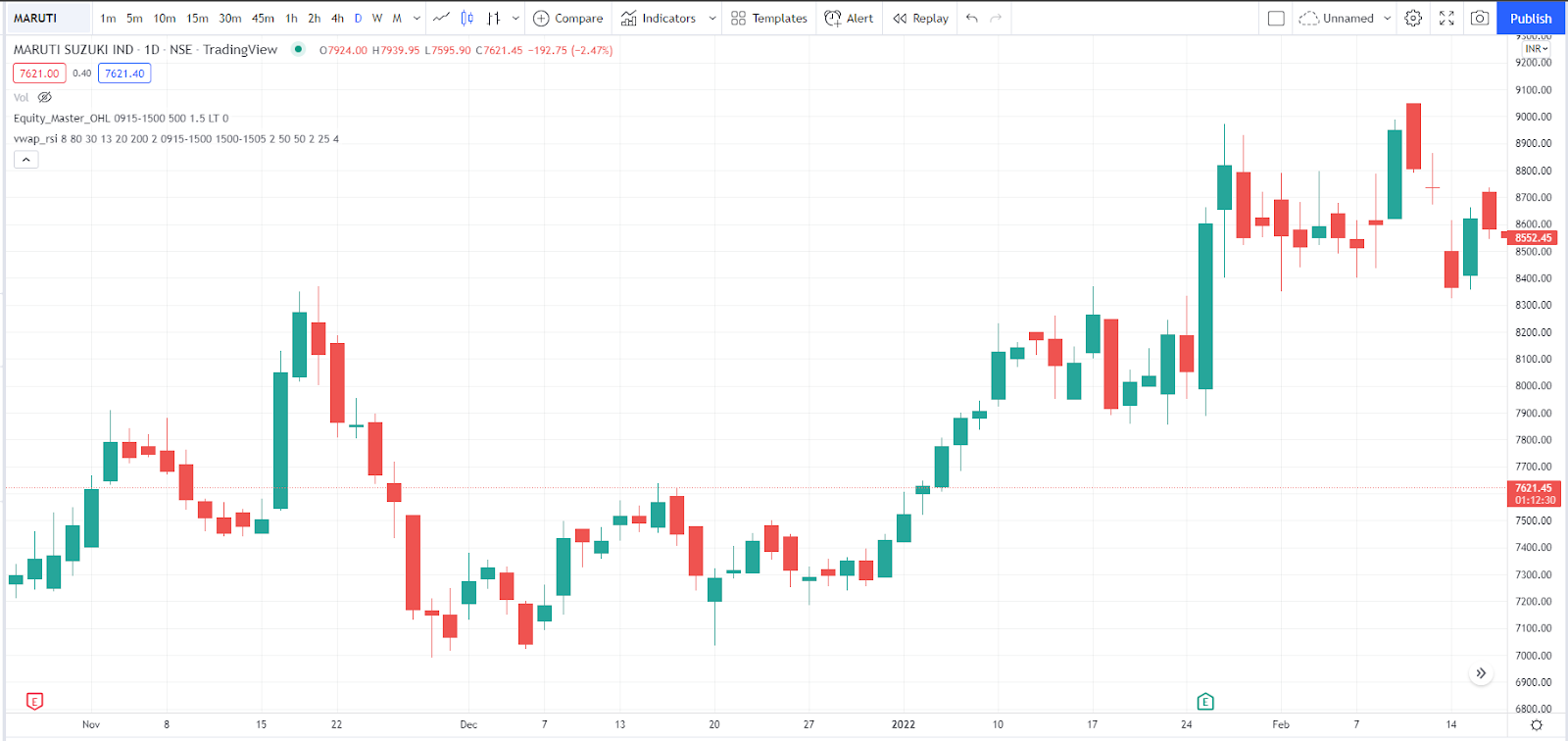Expand the favorite indicators dropdown arrow
This screenshot has width=1568, height=741.
pos(712,18)
